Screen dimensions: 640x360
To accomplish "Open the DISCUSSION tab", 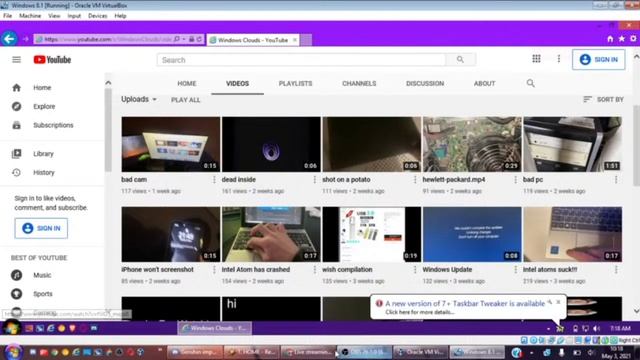I will [x=424, y=83].
